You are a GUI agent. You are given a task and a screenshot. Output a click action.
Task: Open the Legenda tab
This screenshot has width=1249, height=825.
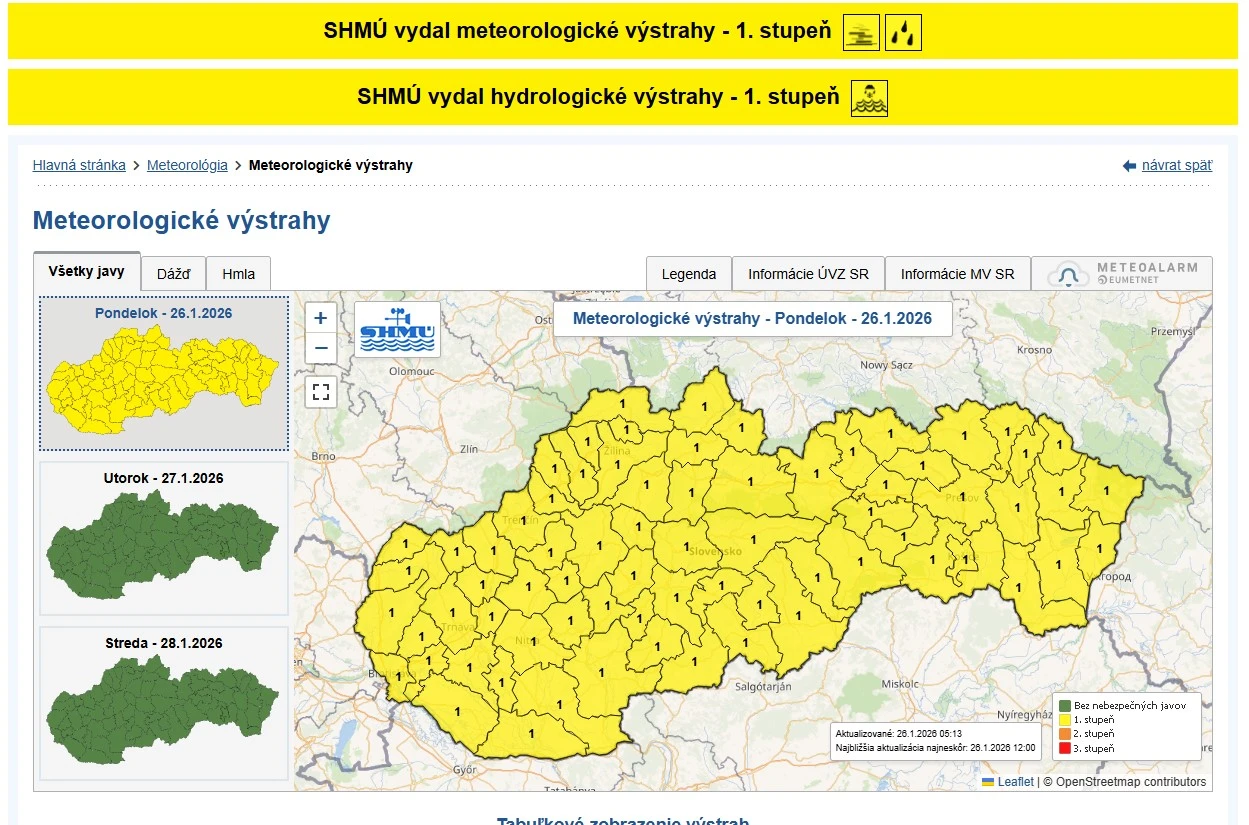point(689,274)
